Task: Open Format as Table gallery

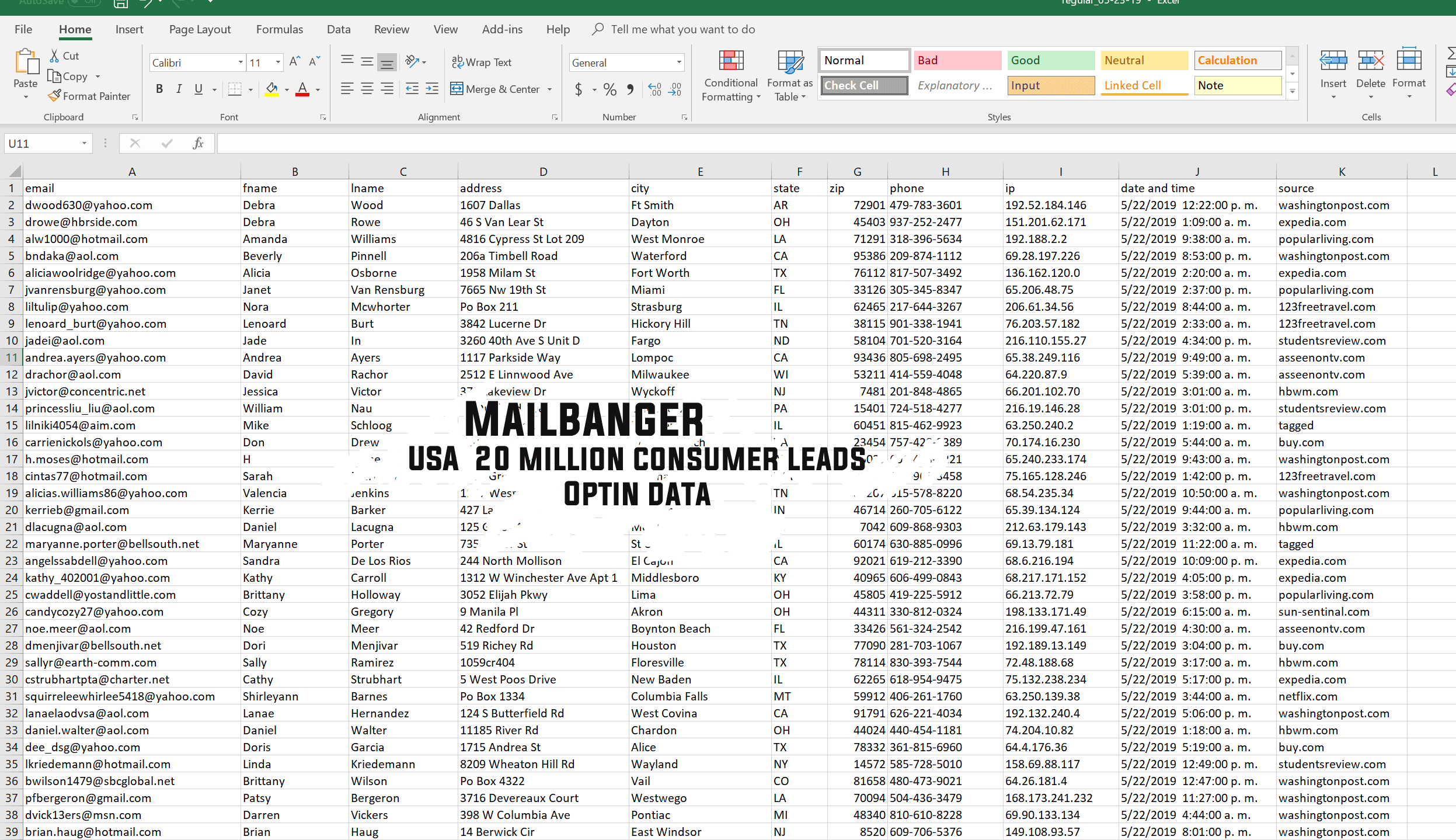Action: [789, 76]
